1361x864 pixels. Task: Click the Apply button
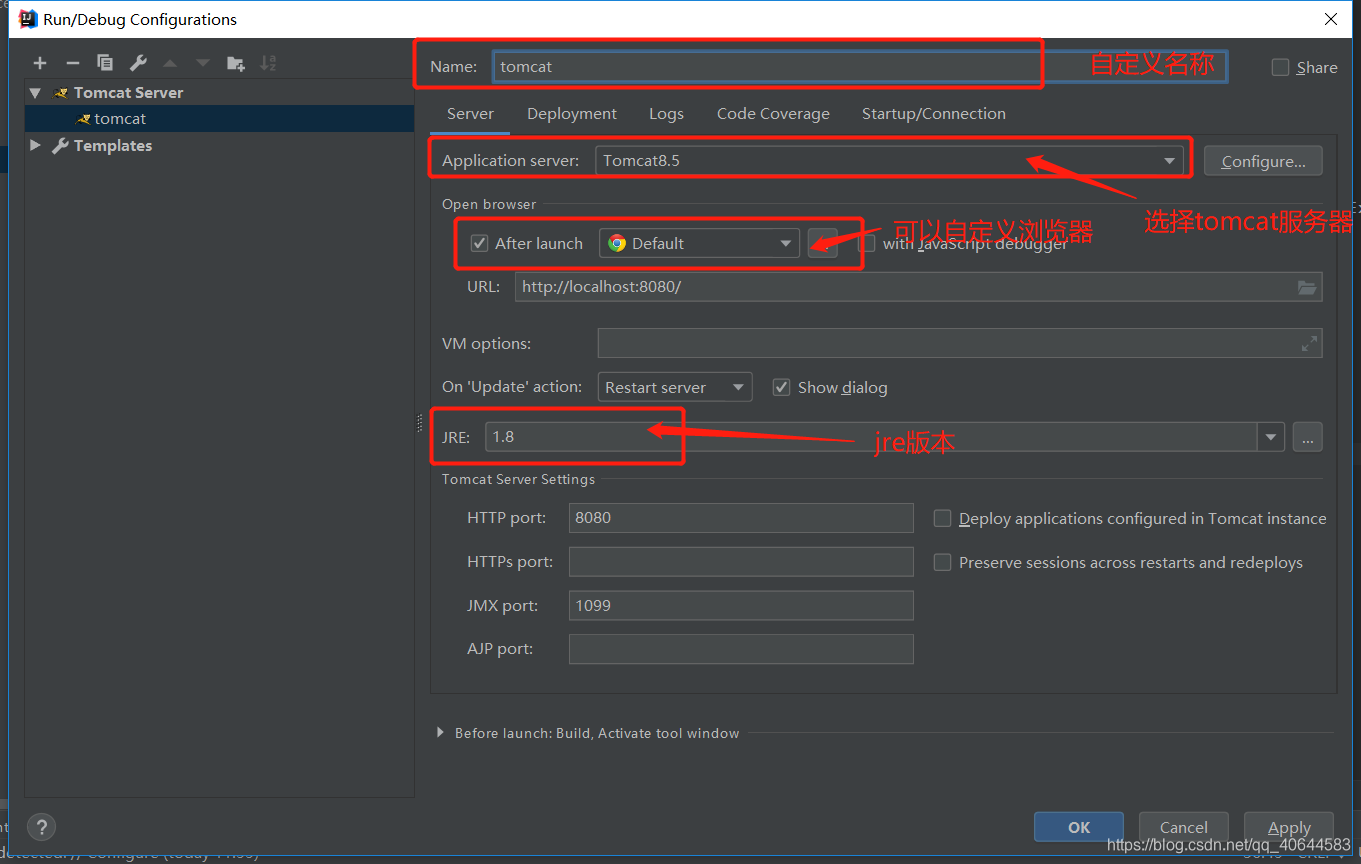pyautogui.click(x=1289, y=827)
